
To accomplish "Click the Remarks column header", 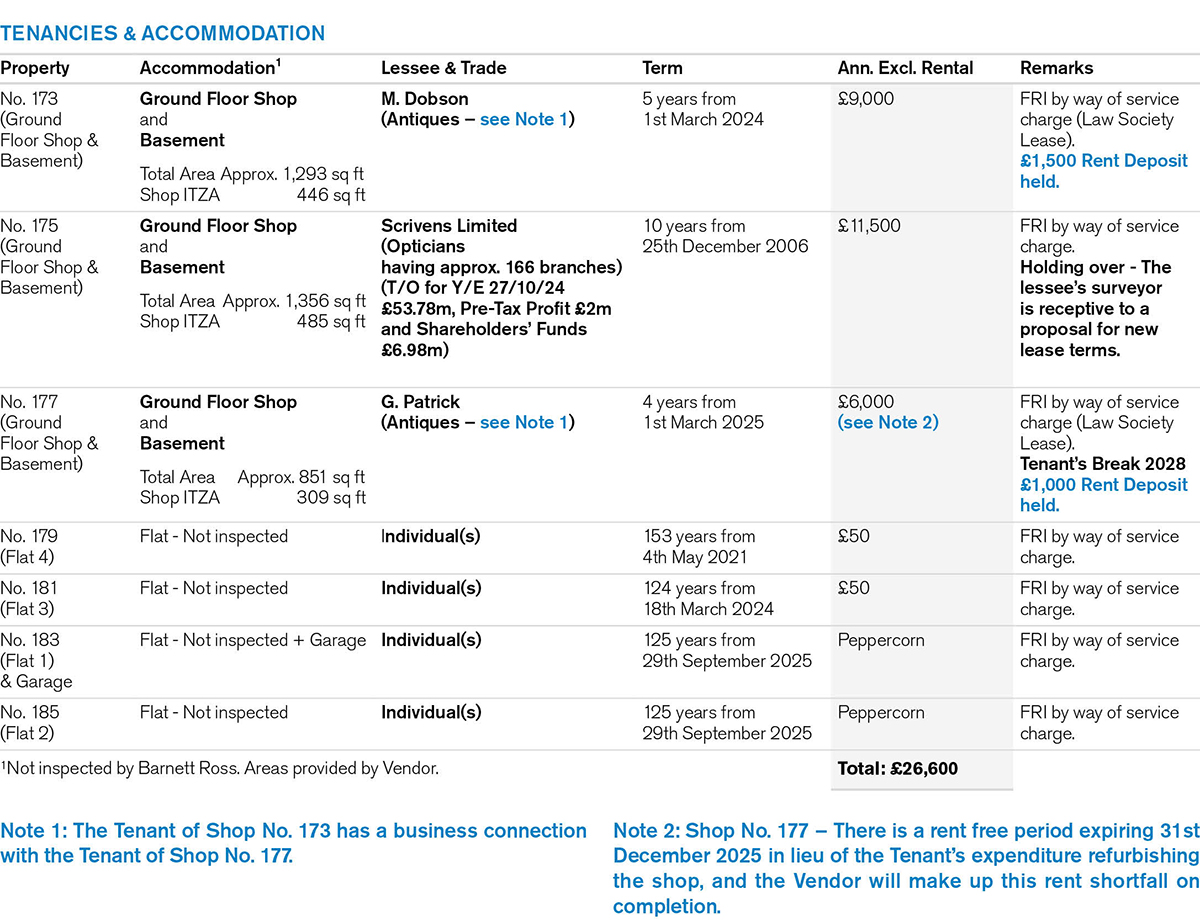I will (1056, 68).
